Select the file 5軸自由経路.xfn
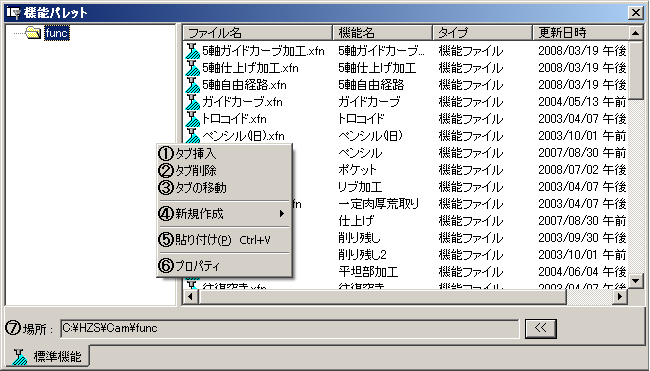Image resolution: width=650 pixels, height=371 pixels. [x=244, y=85]
